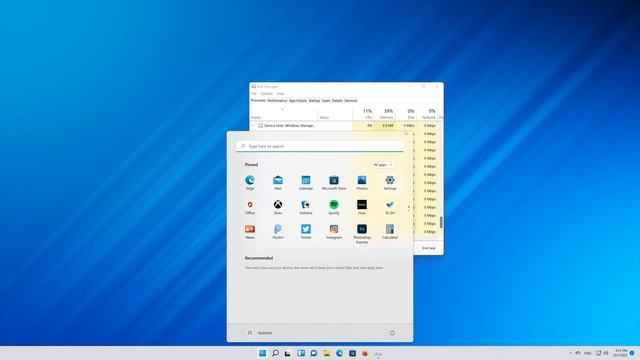Select the Processes tab in Task Manager

tap(258, 100)
